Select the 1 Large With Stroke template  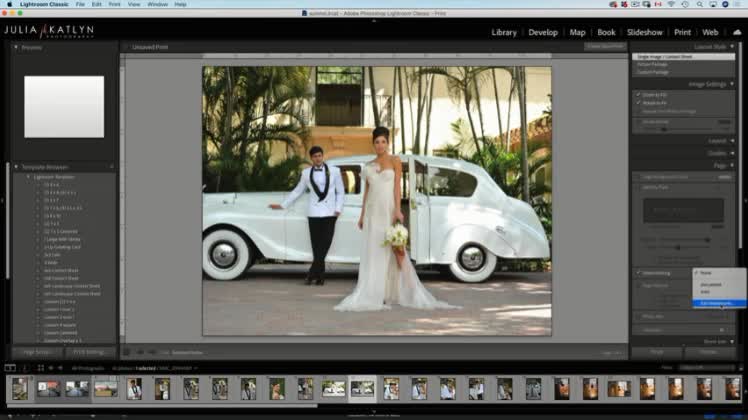[x=62, y=239]
